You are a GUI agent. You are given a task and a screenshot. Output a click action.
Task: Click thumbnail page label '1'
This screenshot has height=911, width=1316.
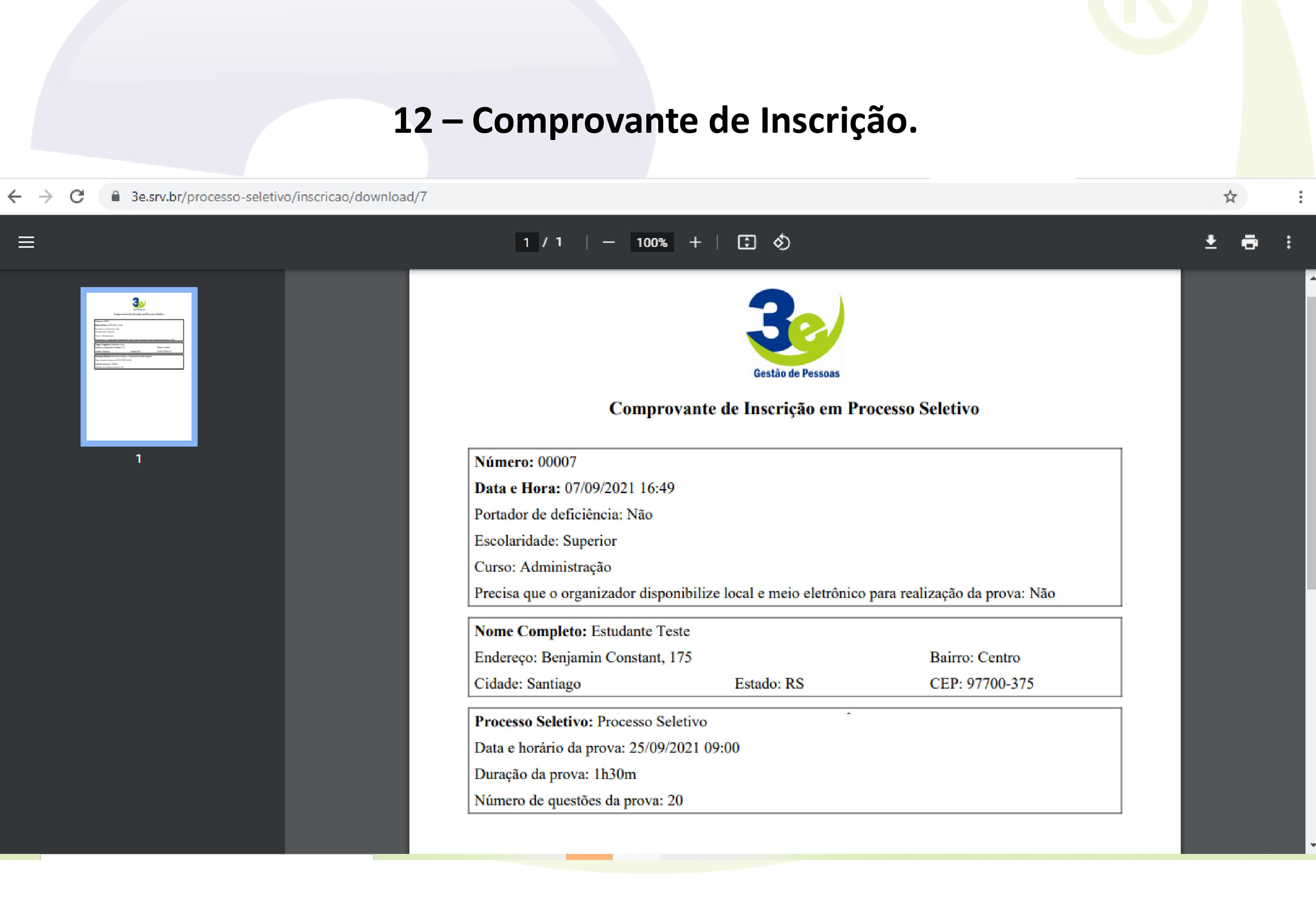[138, 458]
